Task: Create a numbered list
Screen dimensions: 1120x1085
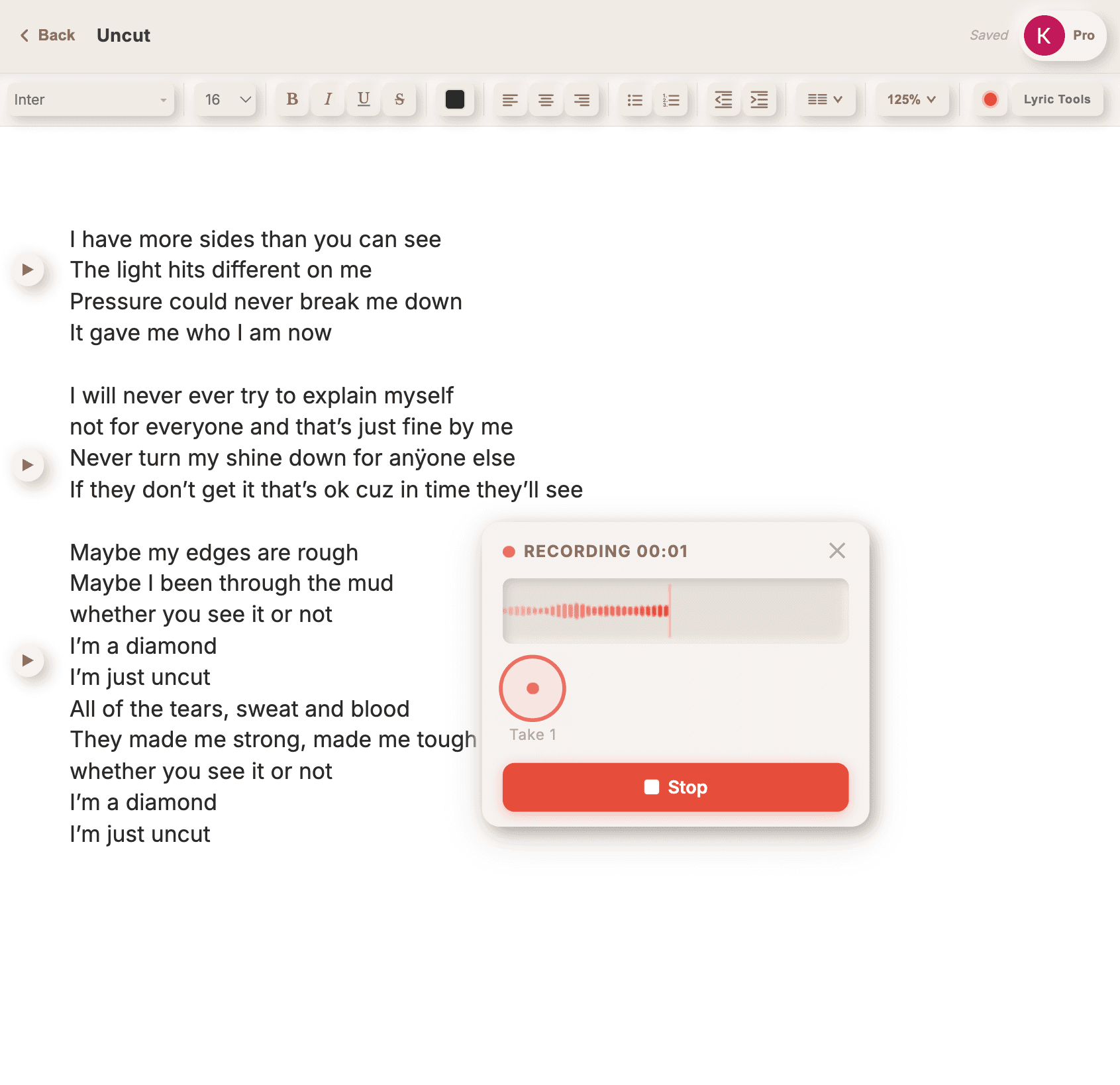Action: 671,100
